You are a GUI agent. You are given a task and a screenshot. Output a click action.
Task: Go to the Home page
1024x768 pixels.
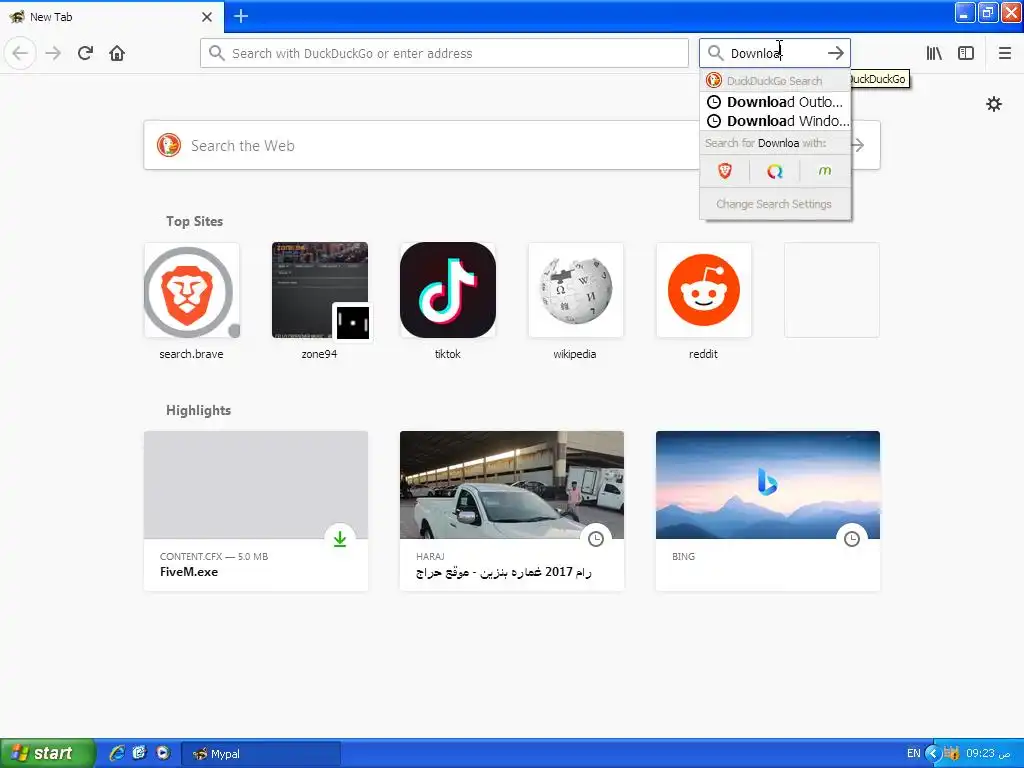[x=117, y=53]
